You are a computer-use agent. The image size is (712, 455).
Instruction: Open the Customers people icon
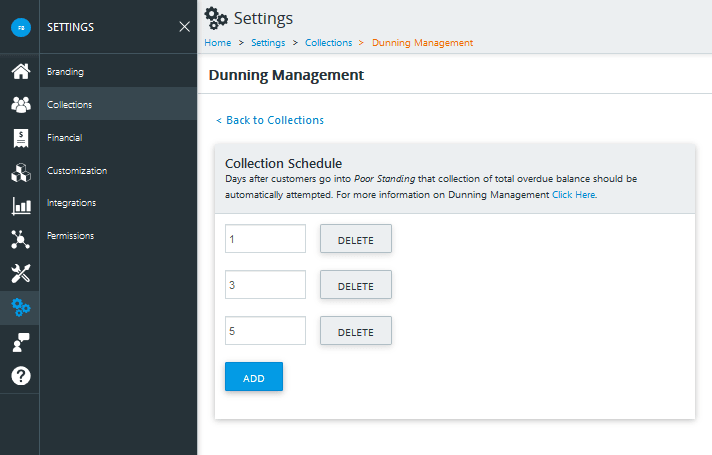tap(20, 104)
